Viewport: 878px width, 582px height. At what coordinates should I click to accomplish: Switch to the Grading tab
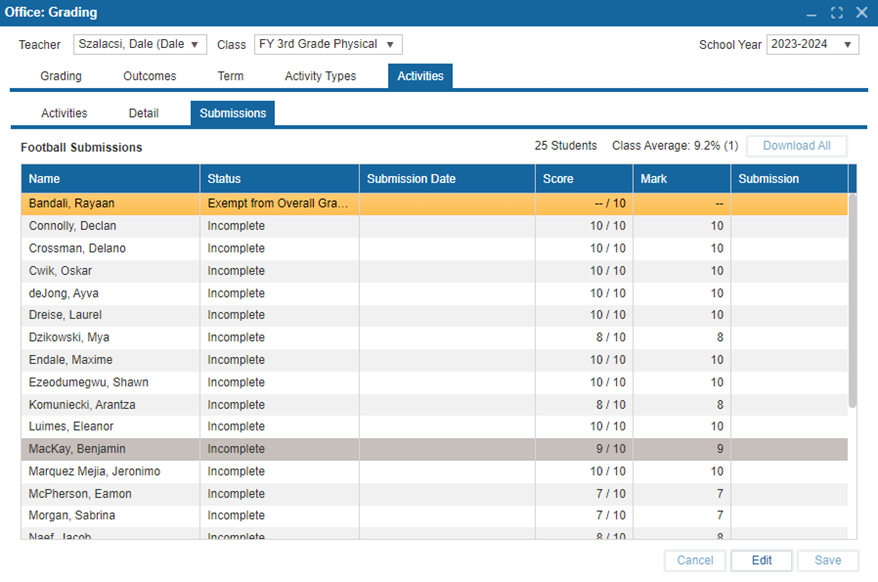[x=61, y=76]
